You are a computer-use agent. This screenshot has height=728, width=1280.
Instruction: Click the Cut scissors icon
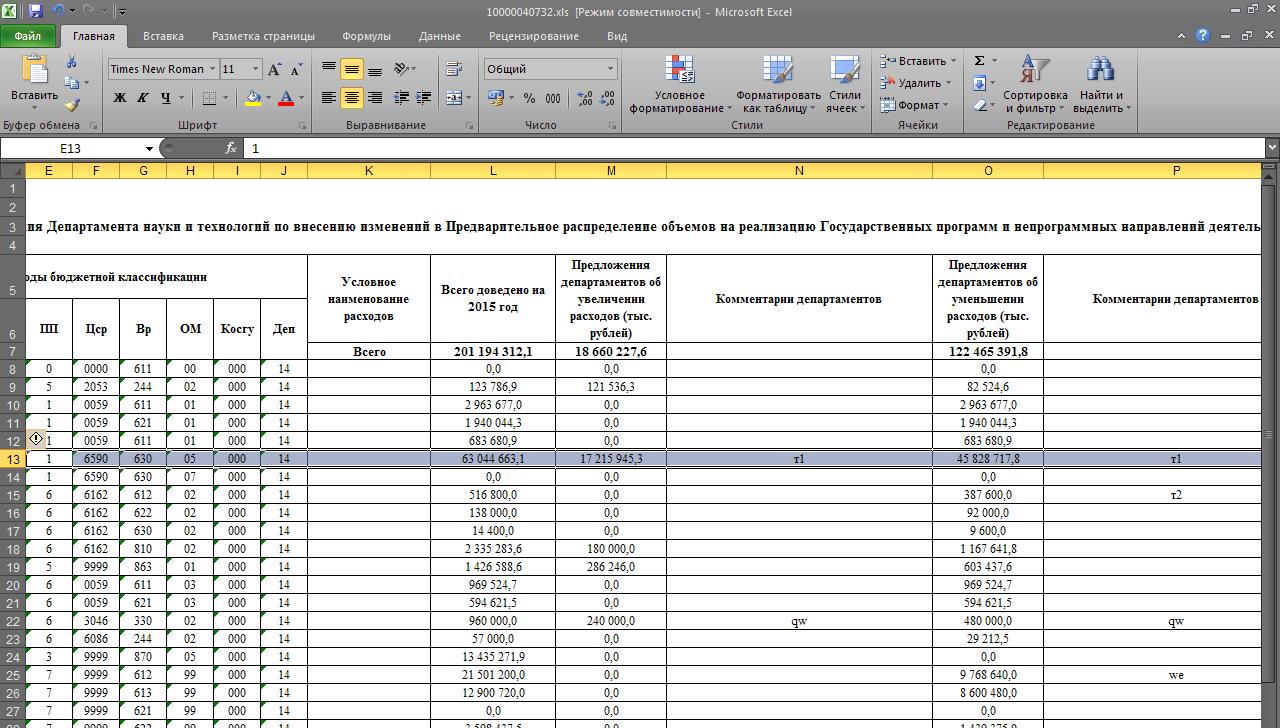(72, 62)
